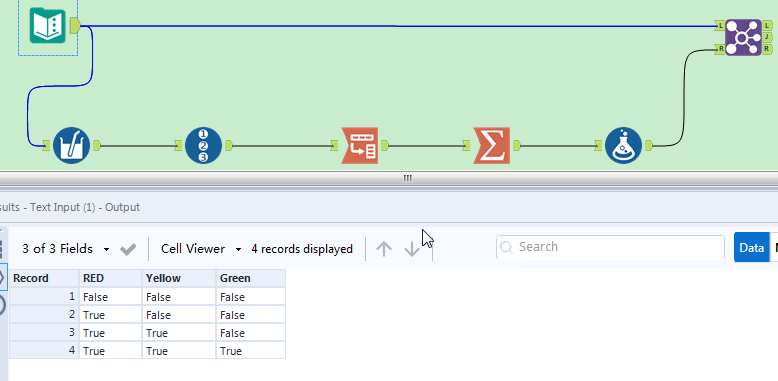
Task: Select the Formula flask tool icon
Action: coord(624,146)
